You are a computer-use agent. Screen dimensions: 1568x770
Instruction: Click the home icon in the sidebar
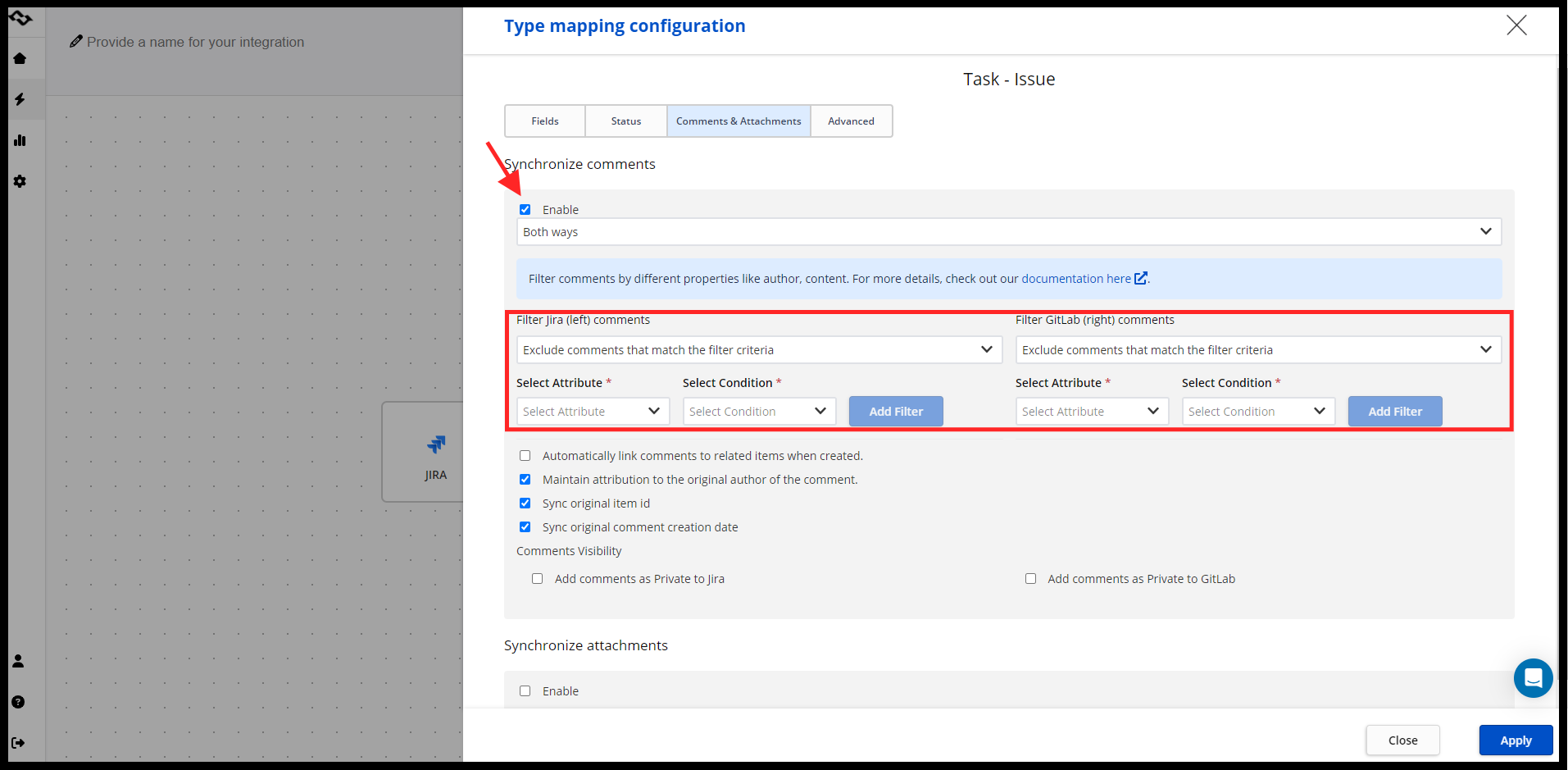[20, 58]
